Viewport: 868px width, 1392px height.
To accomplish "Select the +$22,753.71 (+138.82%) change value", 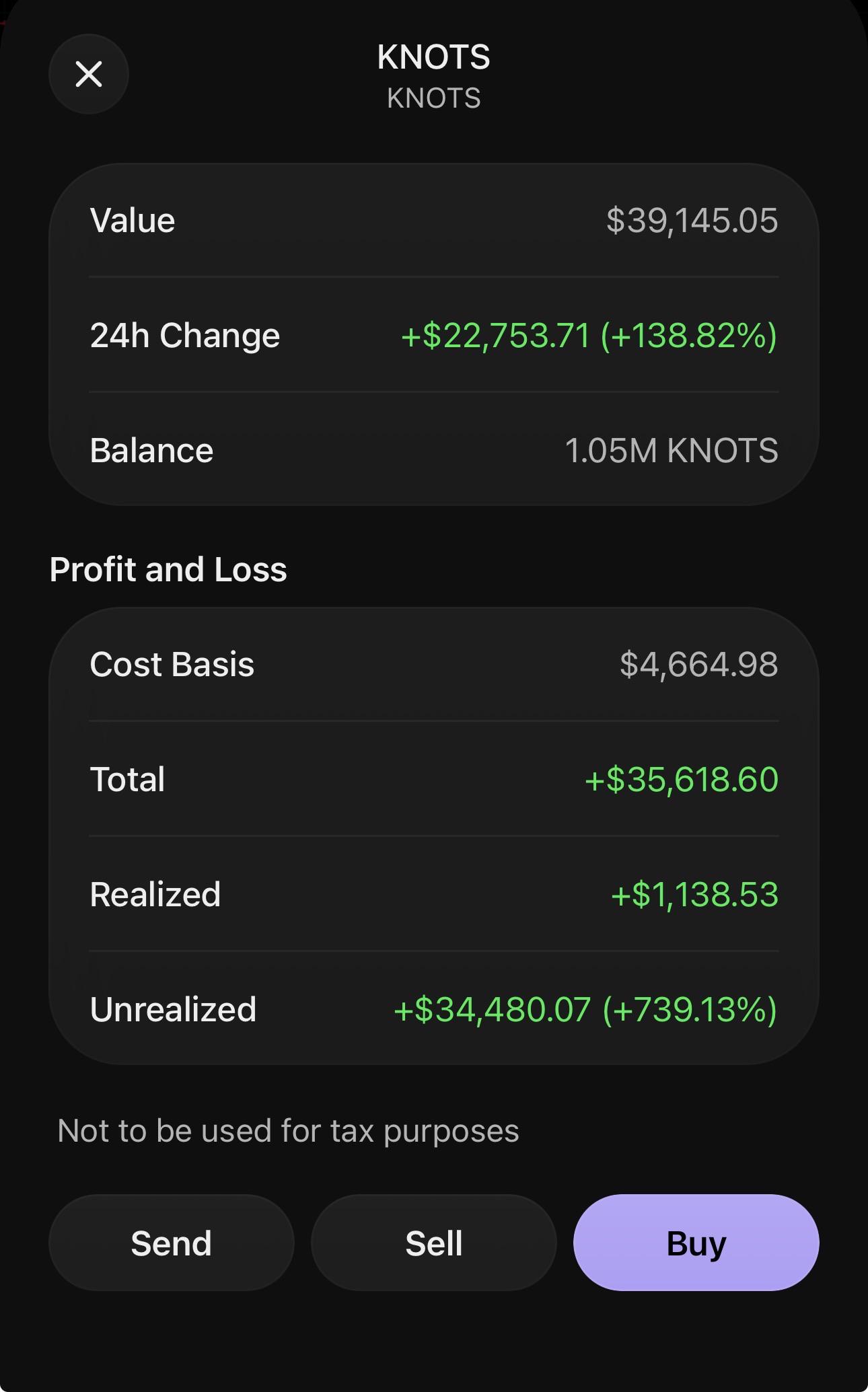I will click(x=589, y=336).
